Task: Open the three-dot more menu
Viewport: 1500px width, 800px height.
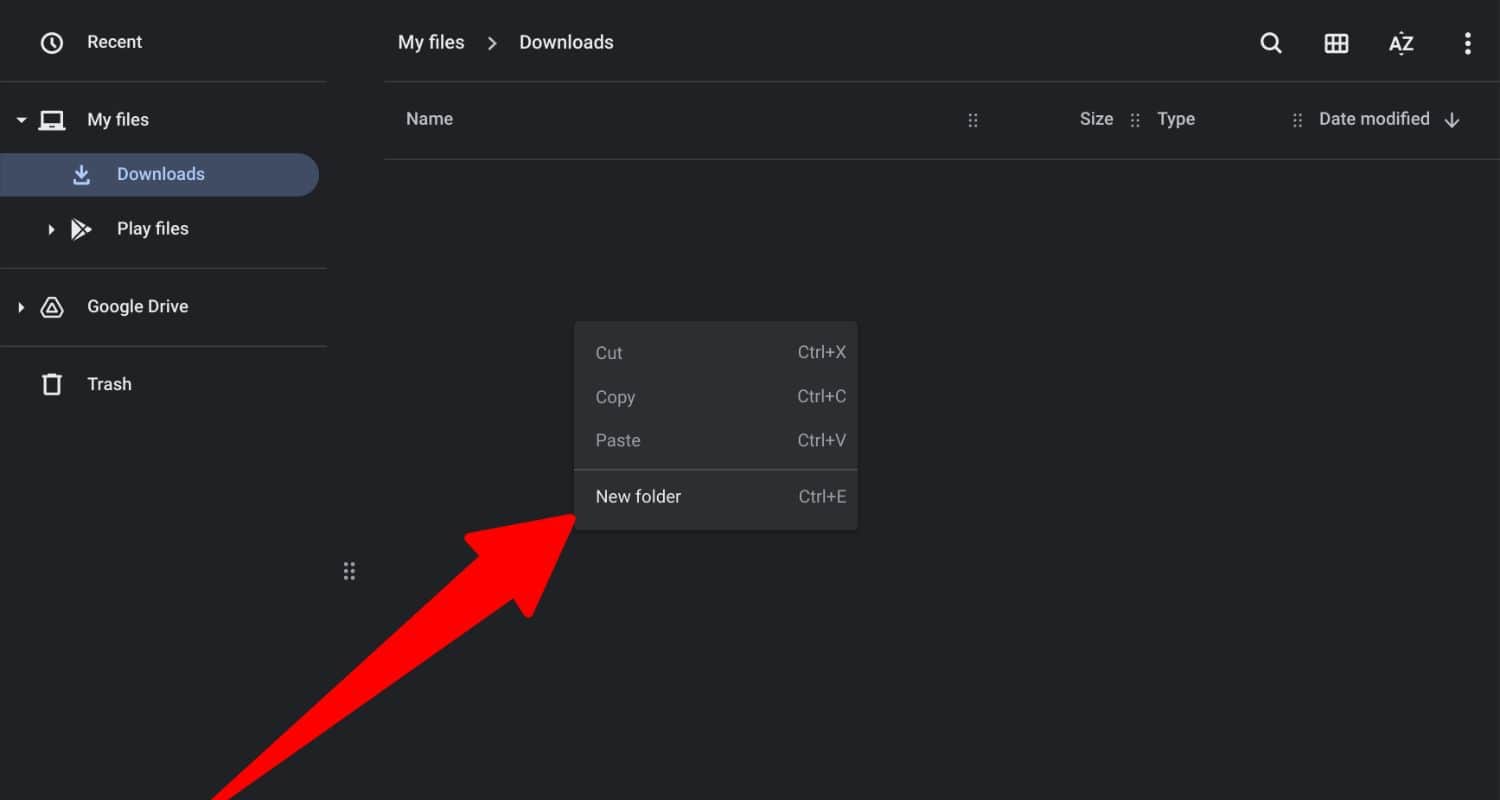Action: tap(1467, 43)
